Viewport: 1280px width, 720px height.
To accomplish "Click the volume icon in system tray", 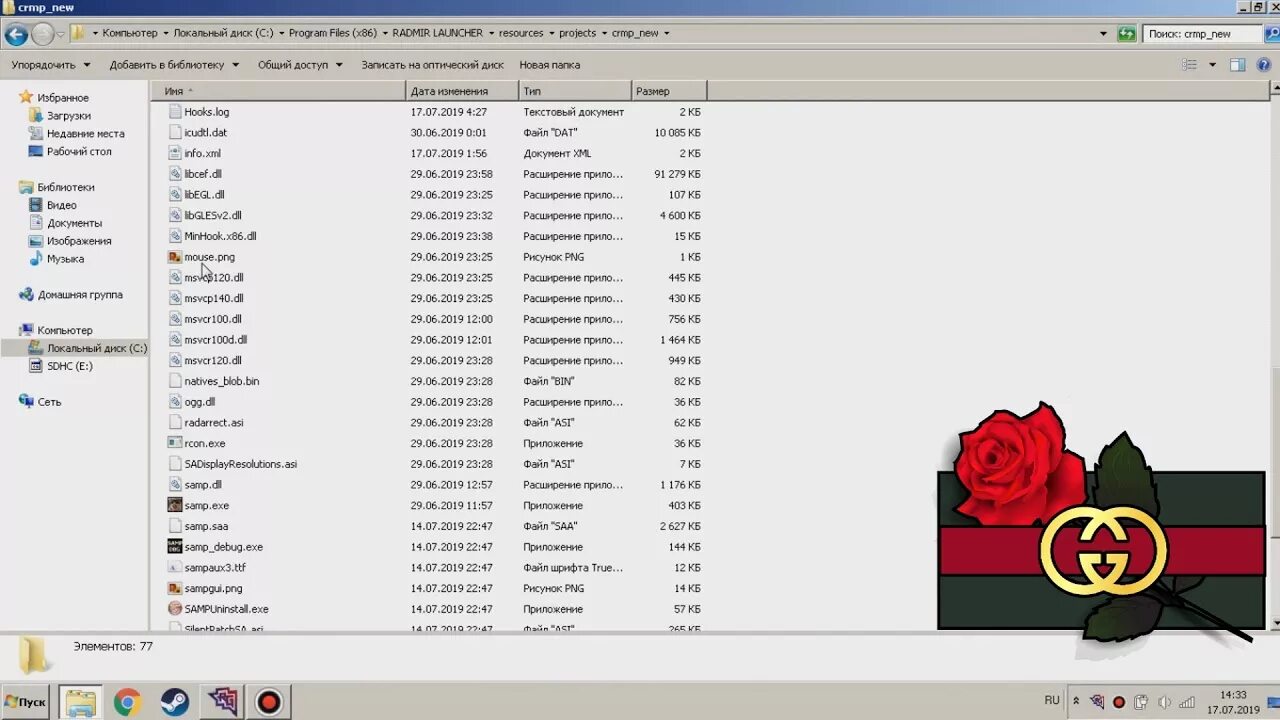I will [1164, 702].
